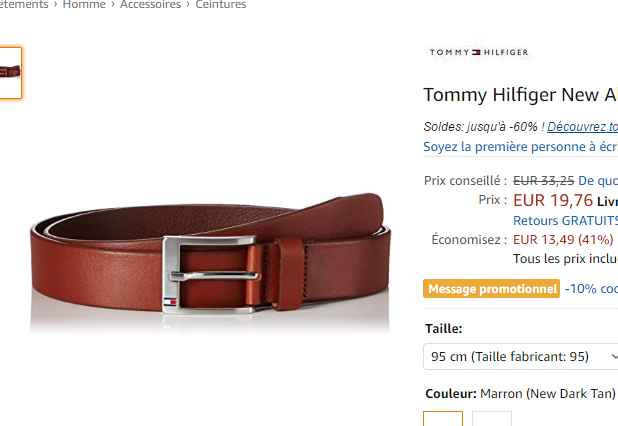Open the Accessoires breadcrumb link
Viewport: 618px width, 426px height.
(151, 5)
